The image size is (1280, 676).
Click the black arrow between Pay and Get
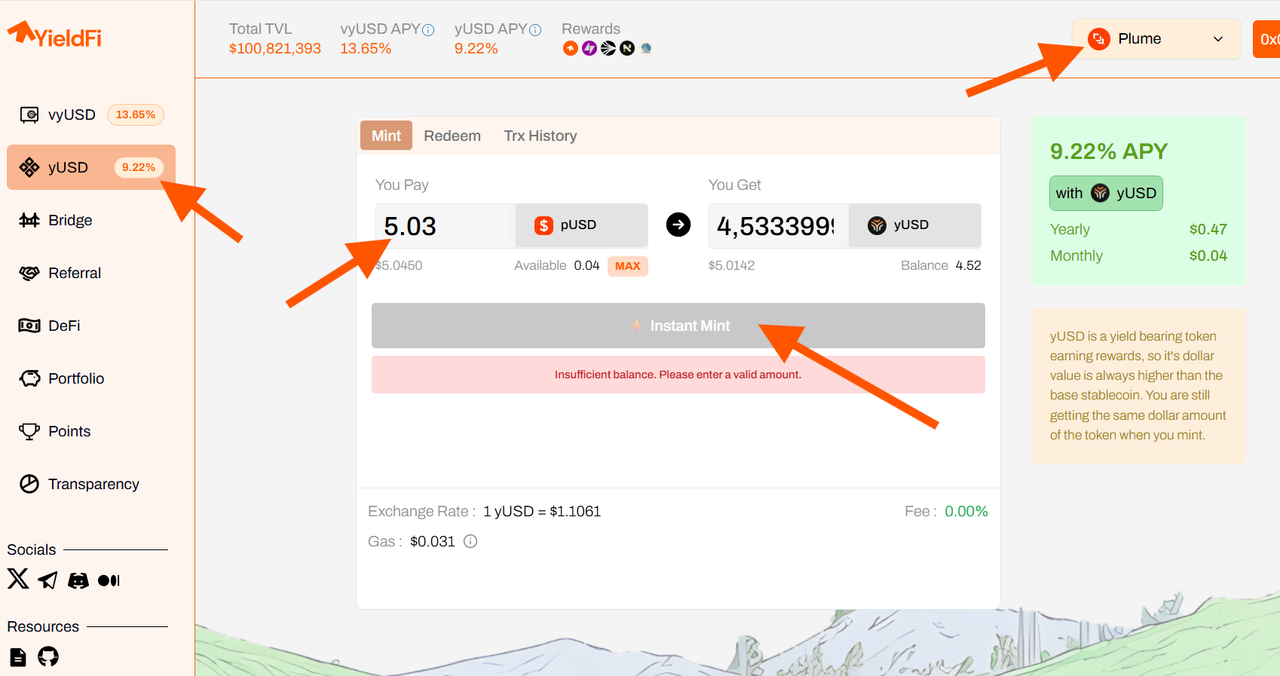pos(678,225)
